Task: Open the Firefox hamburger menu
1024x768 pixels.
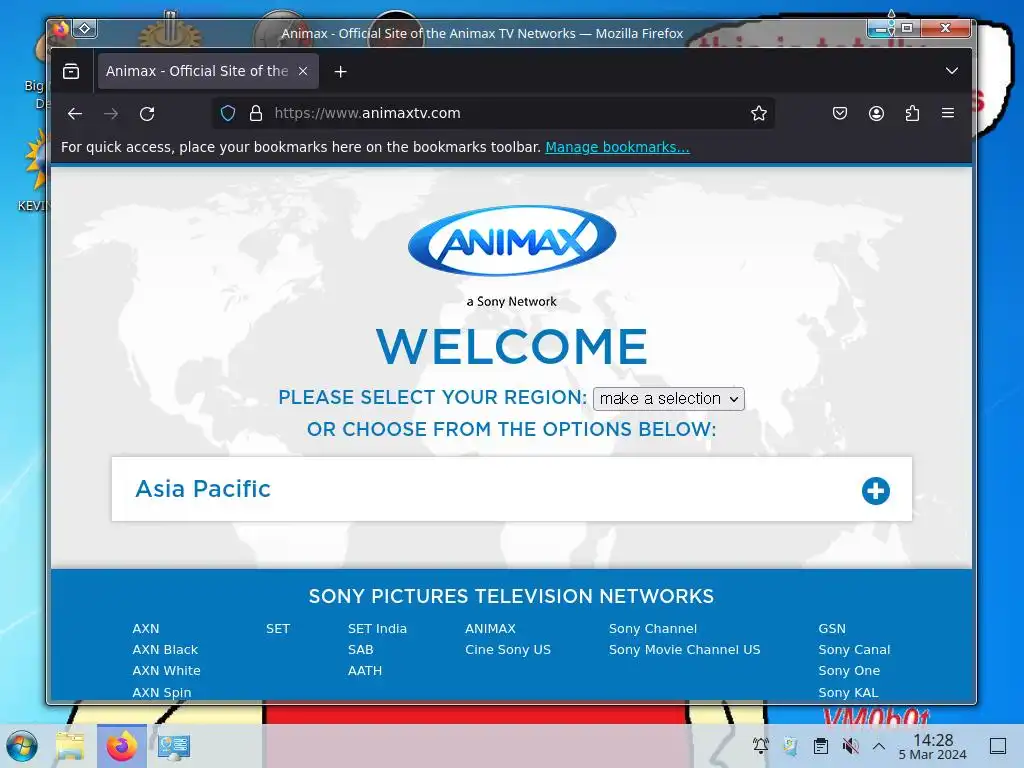Action: point(948,113)
